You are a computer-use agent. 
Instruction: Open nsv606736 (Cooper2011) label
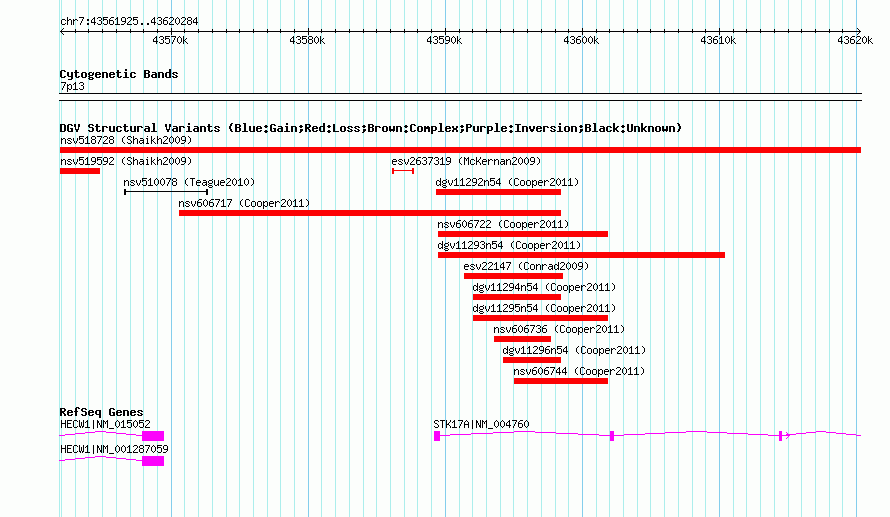click(559, 329)
